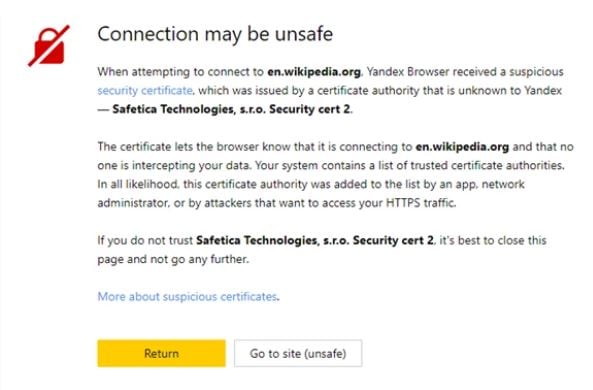
Task: Click bold en.wikipedia.org in first paragraph
Action: (x=314, y=72)
